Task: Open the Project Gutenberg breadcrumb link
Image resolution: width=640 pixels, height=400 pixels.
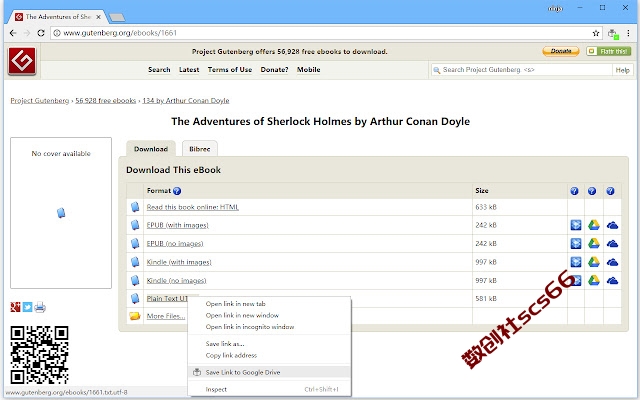Action: click(40, 100)
